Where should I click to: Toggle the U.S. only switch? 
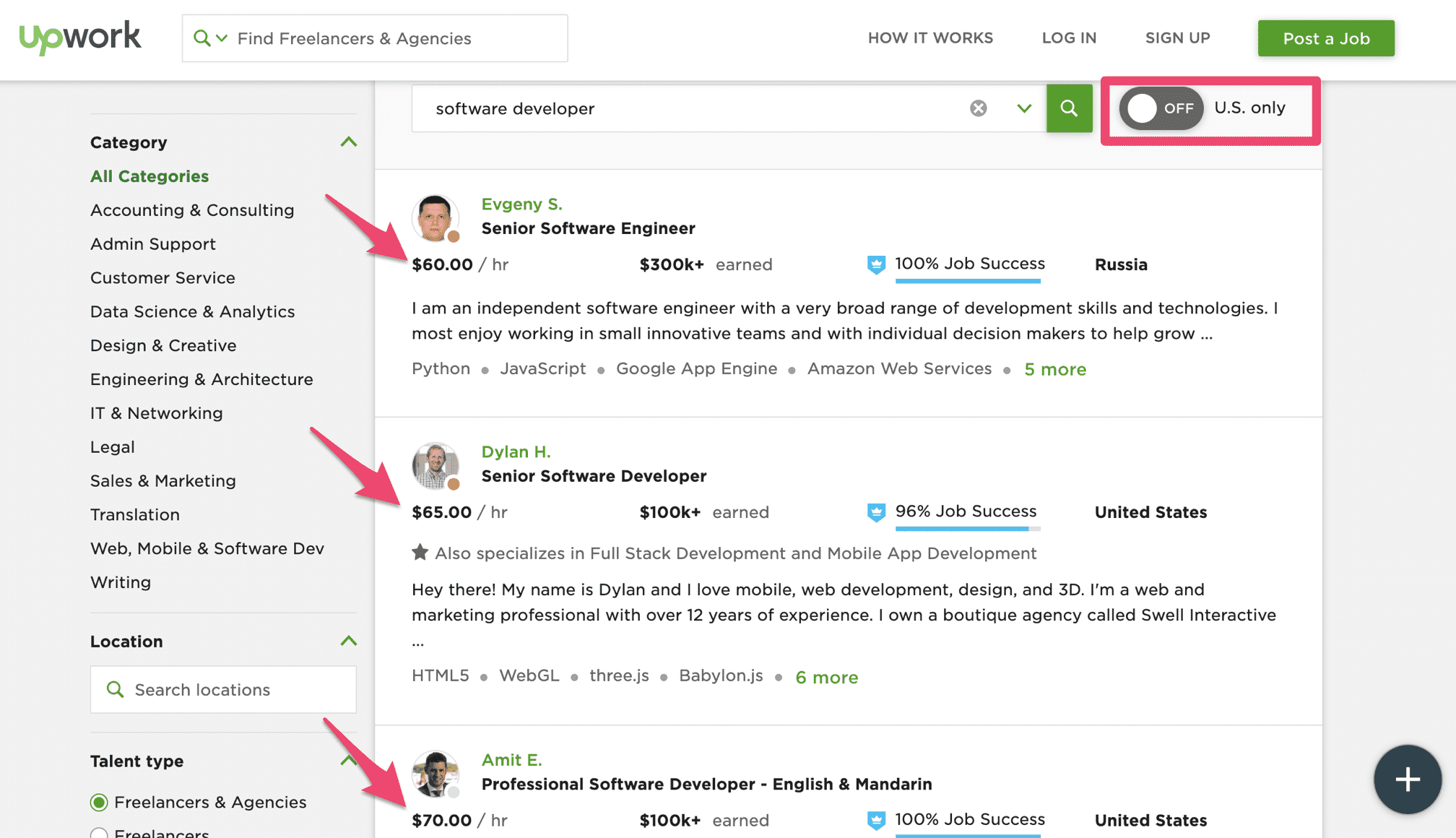(x=1160, y=108)
